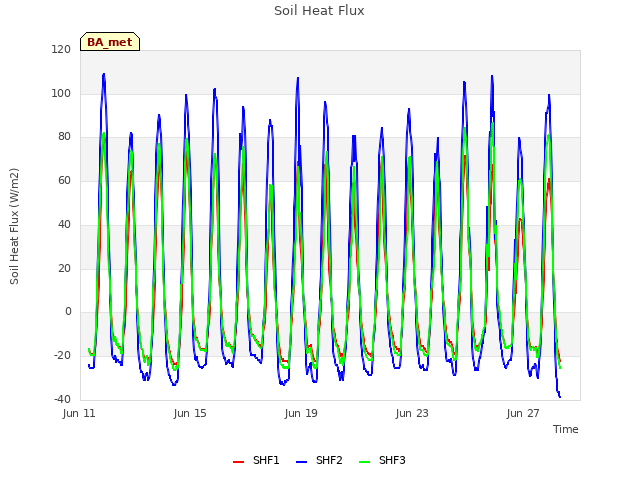Toggle the SHF2 legend entry

pos(319,460)
